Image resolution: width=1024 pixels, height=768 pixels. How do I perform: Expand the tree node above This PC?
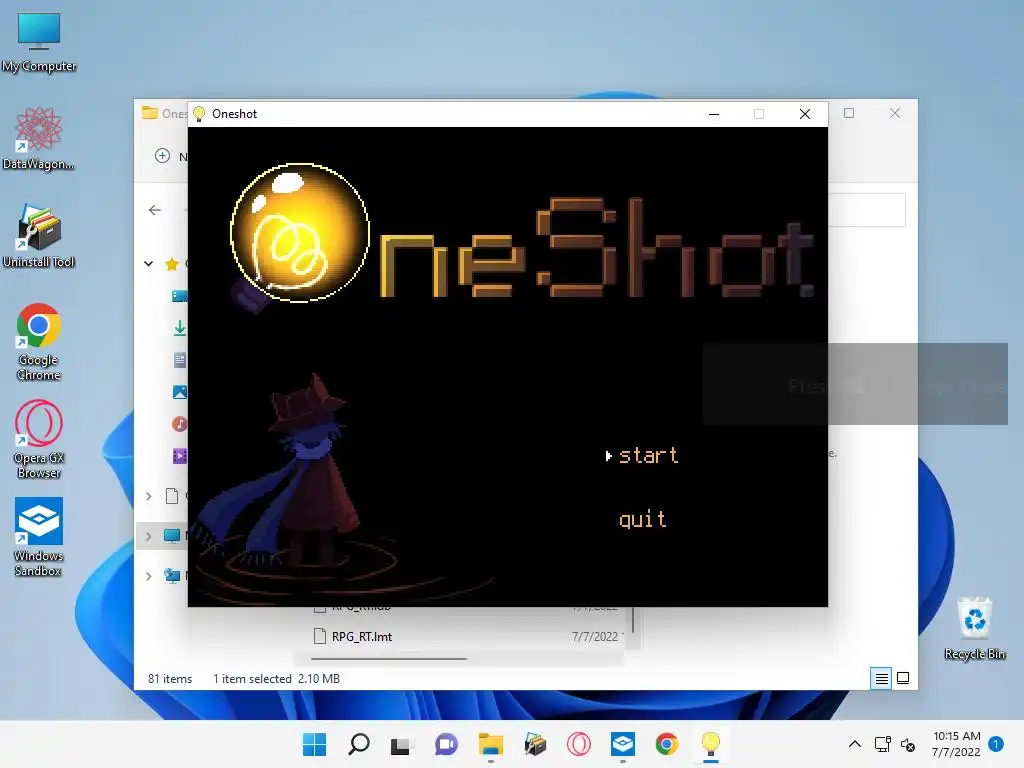click(x=149, y=496)
